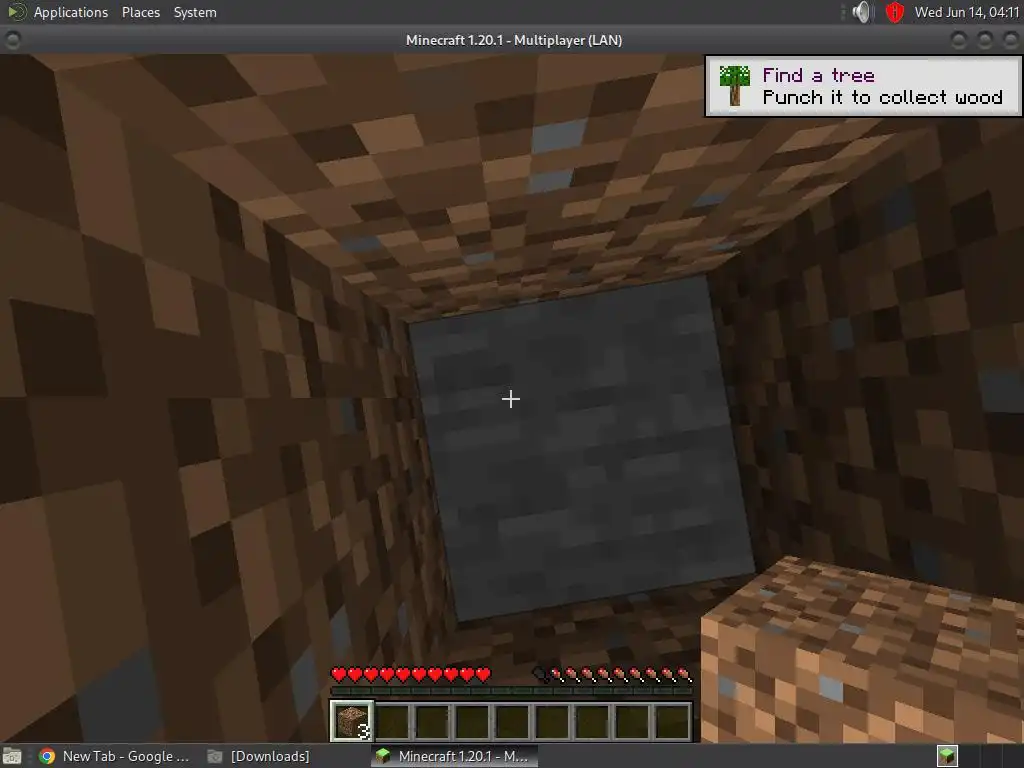Click the hunger drumsticks bar

(612, 674)
